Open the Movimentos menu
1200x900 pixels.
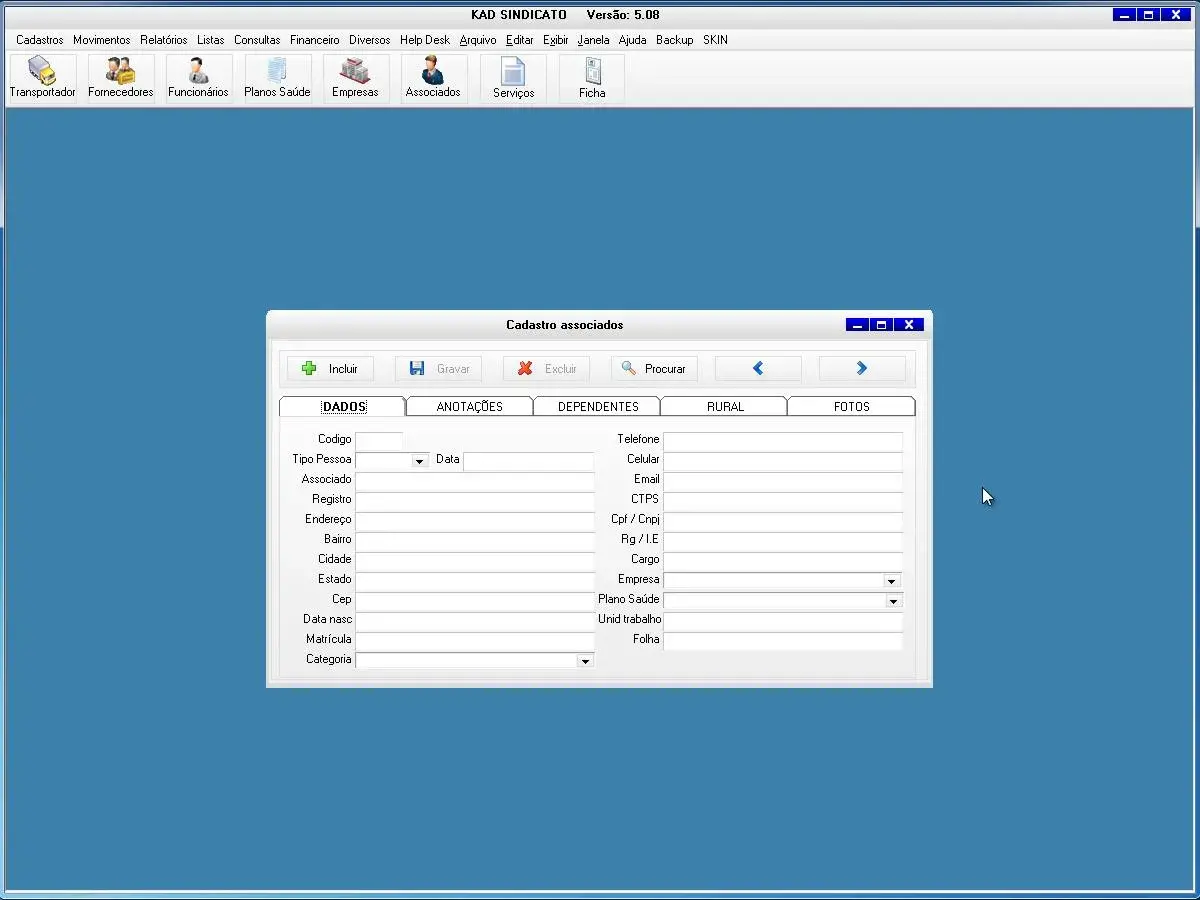[102, 40]
